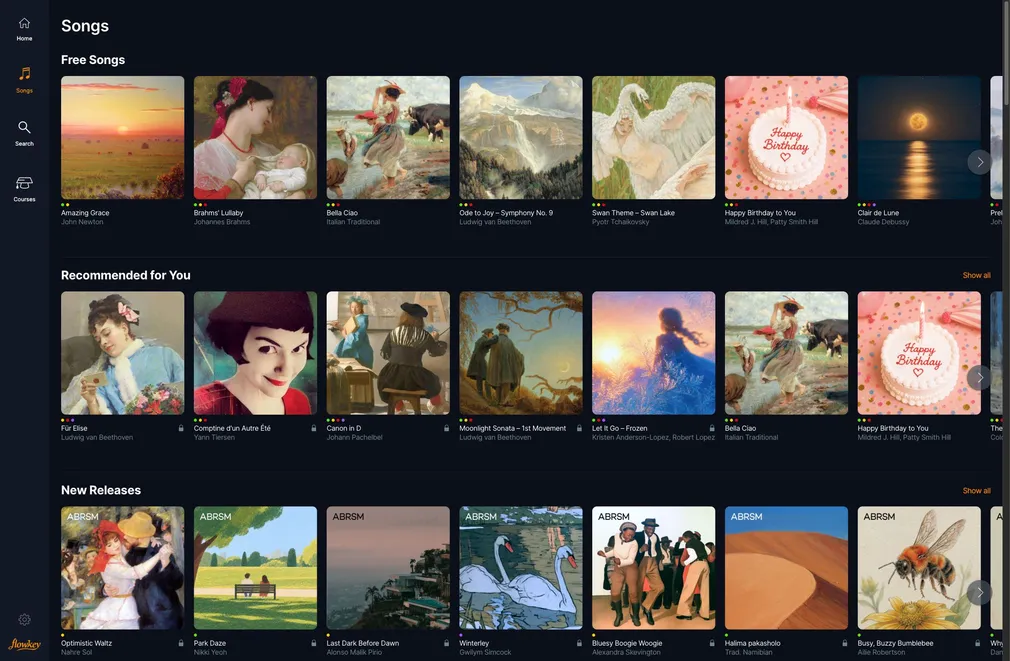Open the Home section in sidebar
This screenshot has width=1010, height=661.
click(x=24, y=30)
